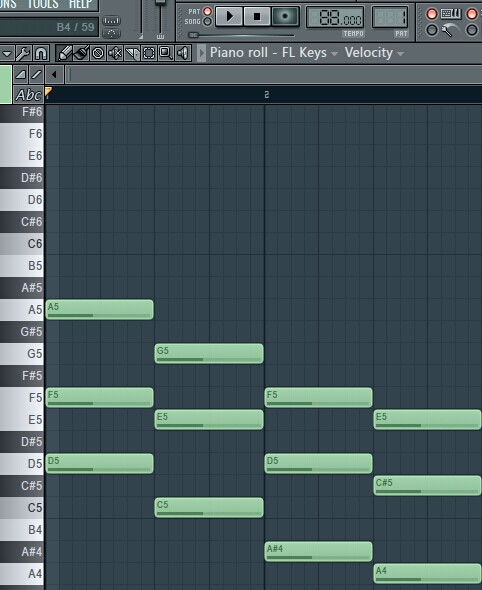
Task: Open the TOOLS menu
Action: (x=43, y=4)
